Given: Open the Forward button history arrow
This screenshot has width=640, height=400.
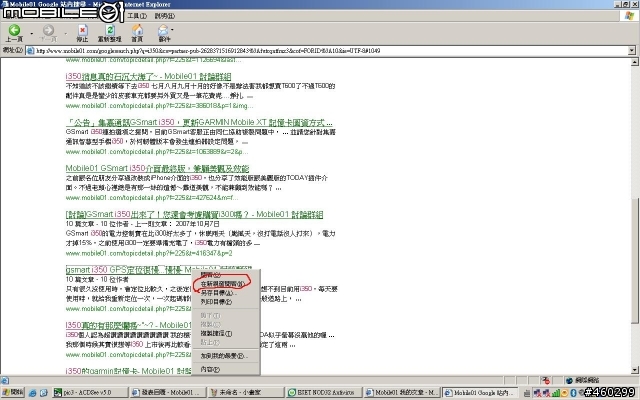Looking at the screenshot, I should [x=65, y=33].
